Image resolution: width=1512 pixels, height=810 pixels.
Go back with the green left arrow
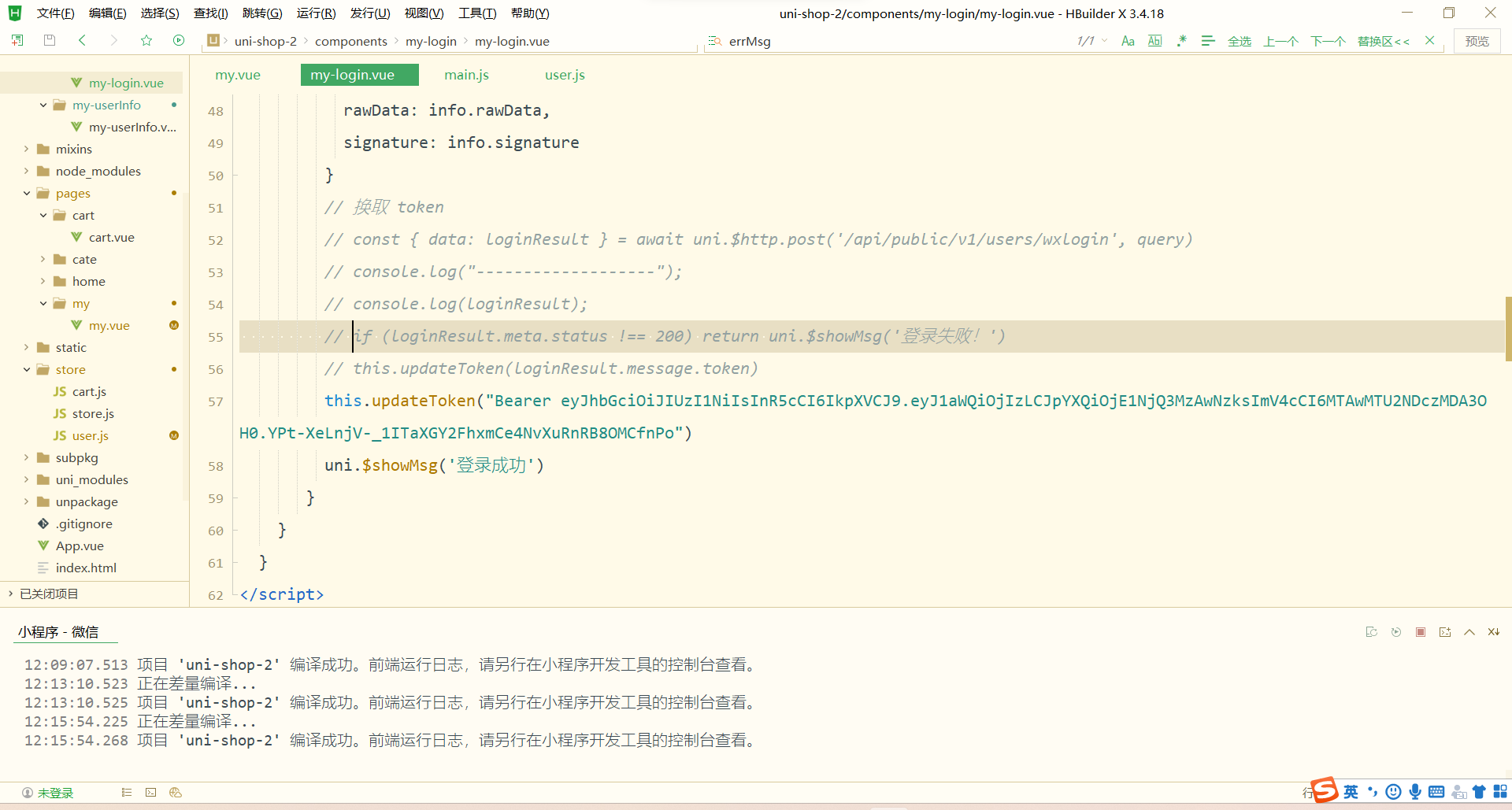82,40
